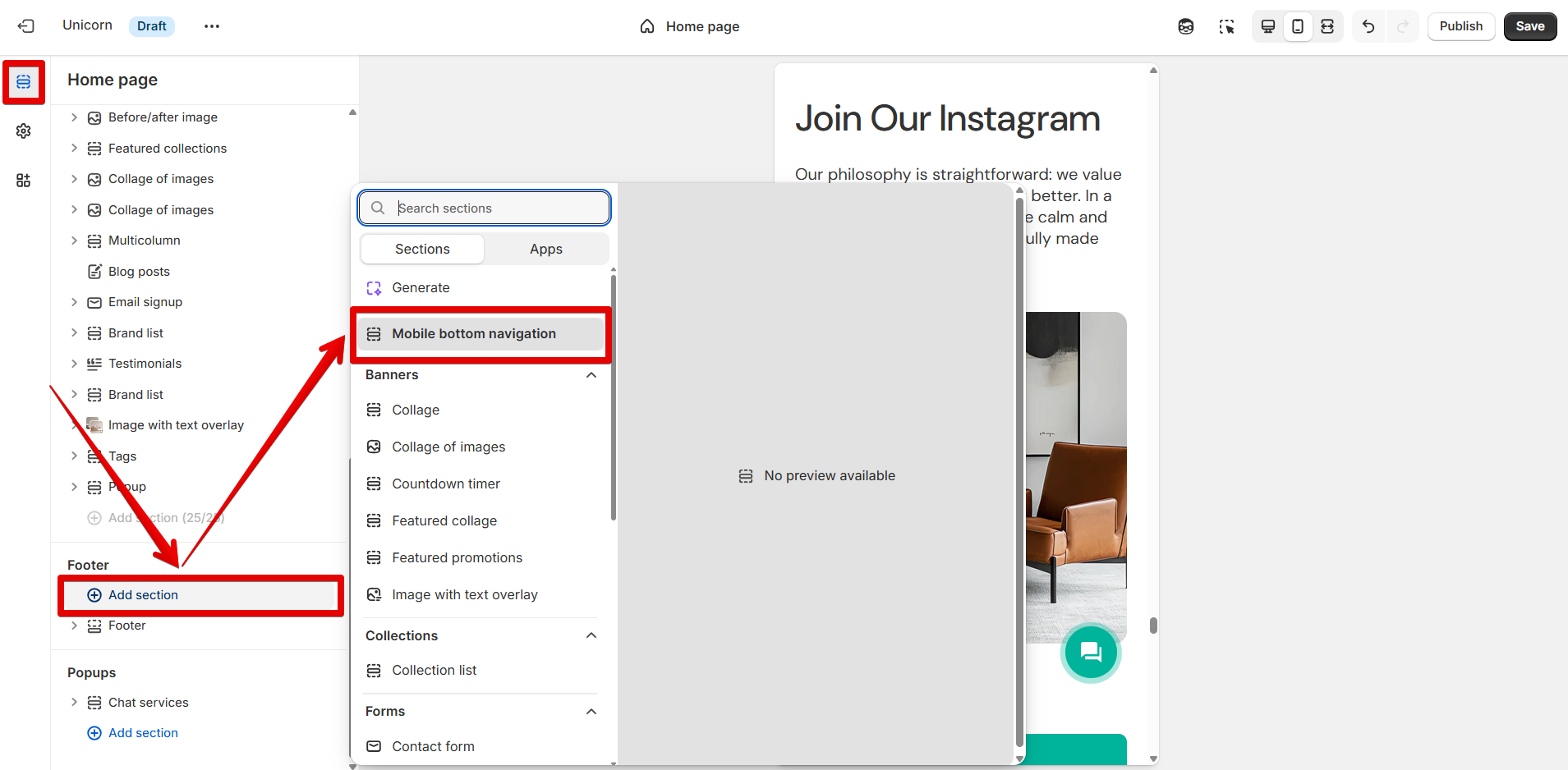
Task: Expand the Testimonials tree item
Action: 74,364
